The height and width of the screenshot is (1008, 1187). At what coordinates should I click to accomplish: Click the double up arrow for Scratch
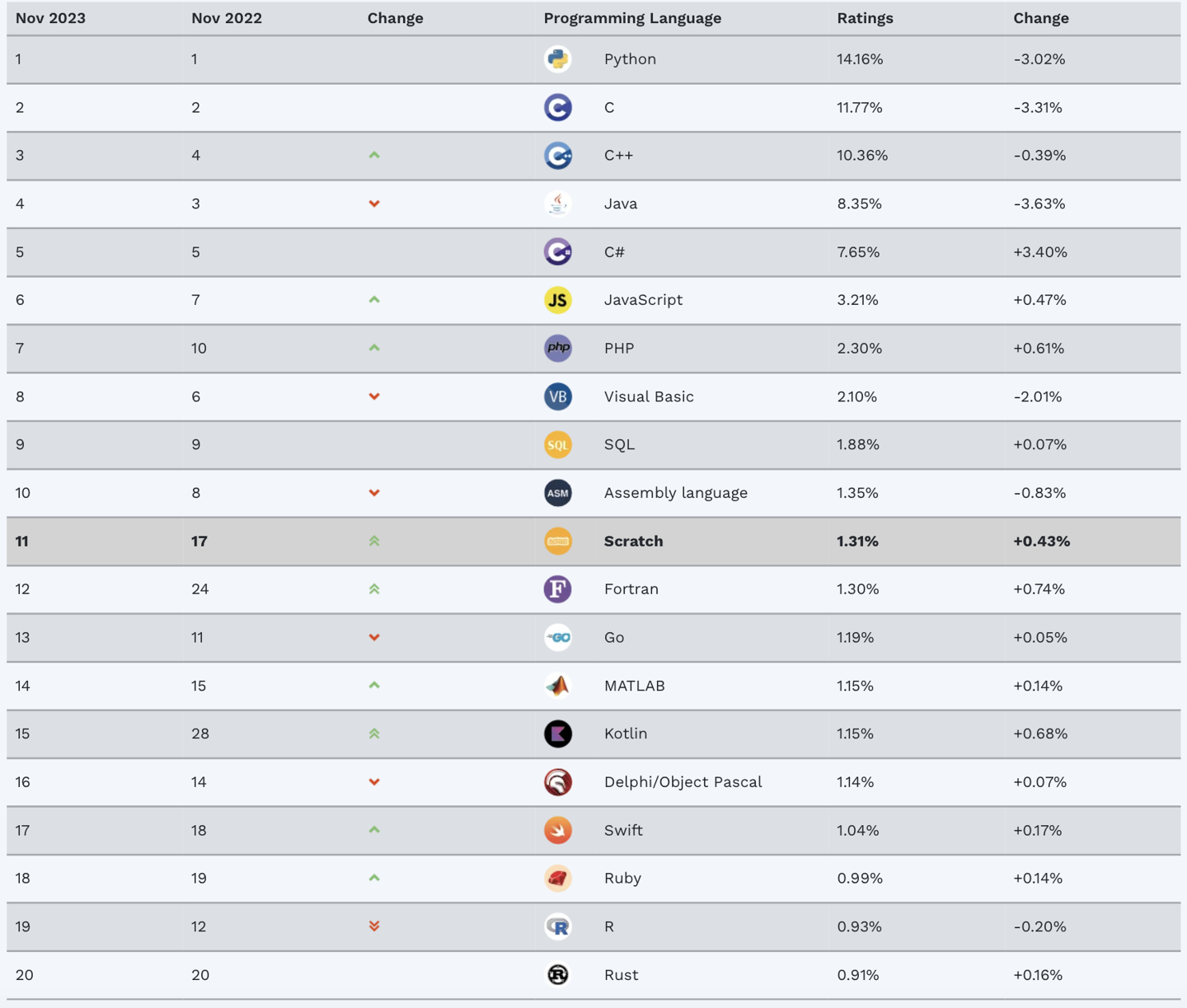(x=374, y=541)
